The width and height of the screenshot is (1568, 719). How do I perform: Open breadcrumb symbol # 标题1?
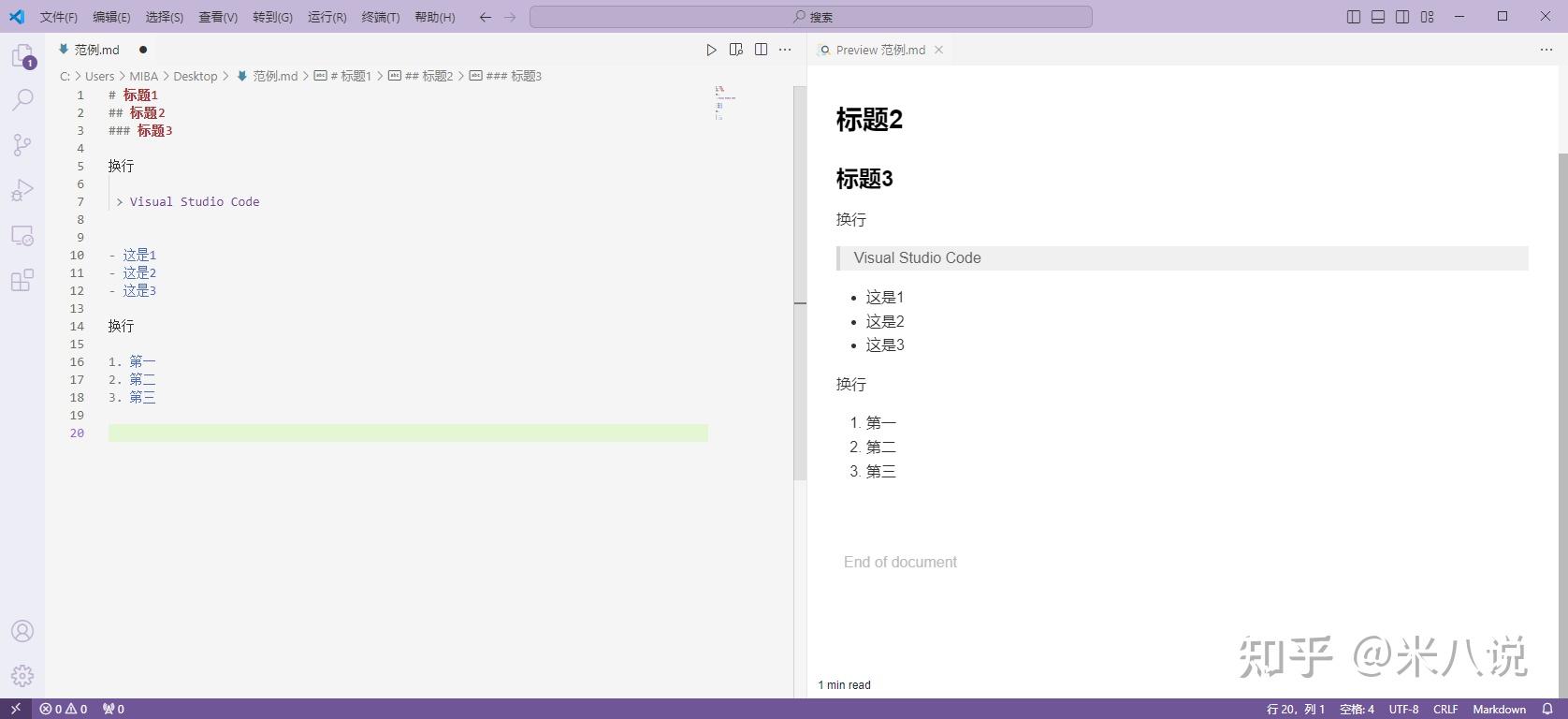(x=342, y=76)
